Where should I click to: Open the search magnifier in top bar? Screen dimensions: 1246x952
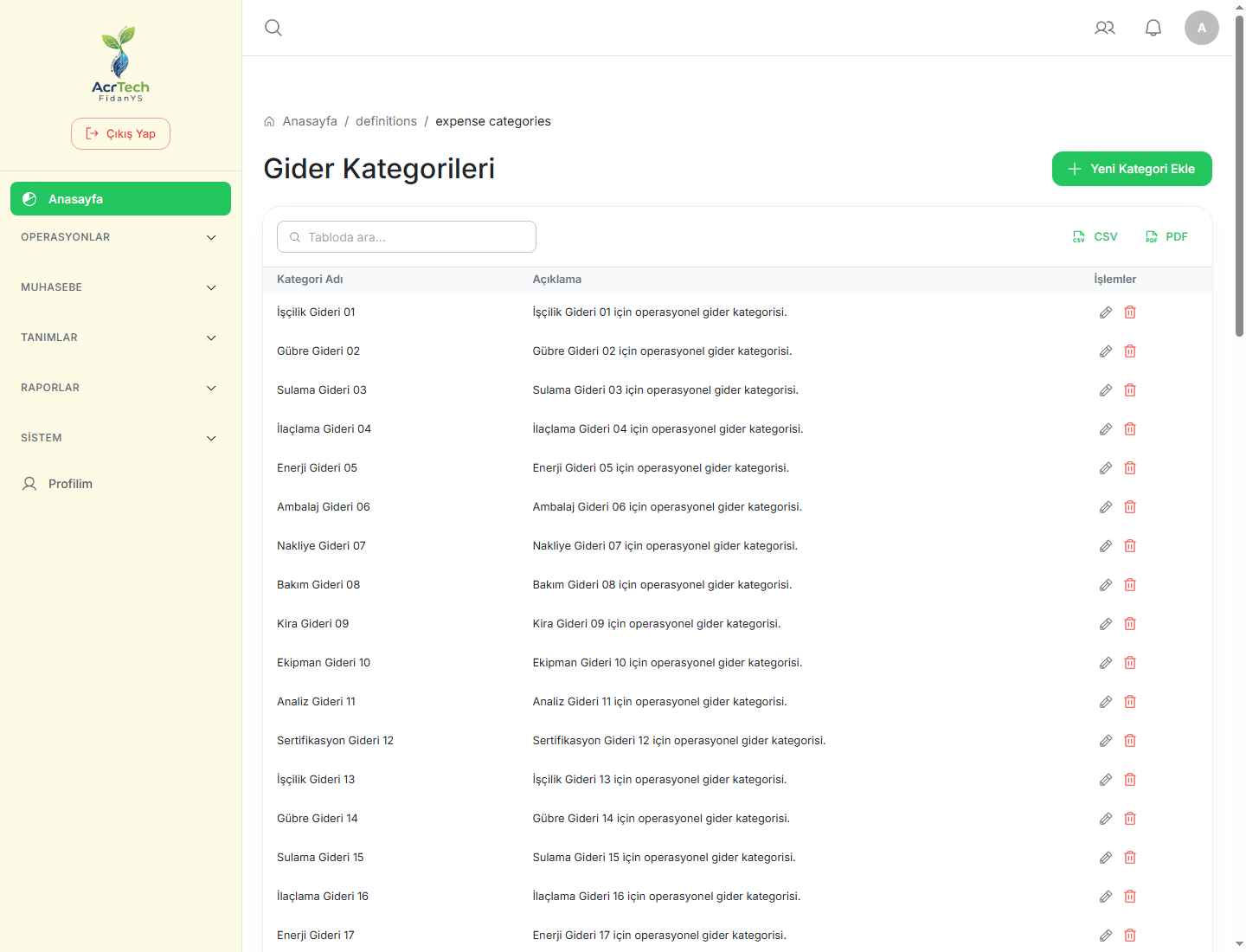coord(273,28)
